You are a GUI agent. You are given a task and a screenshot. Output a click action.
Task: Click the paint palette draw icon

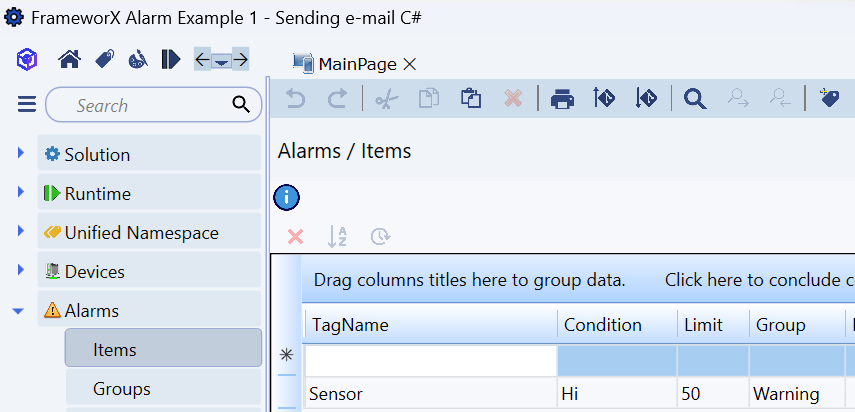pyautogui.click(x=138, y=60)
